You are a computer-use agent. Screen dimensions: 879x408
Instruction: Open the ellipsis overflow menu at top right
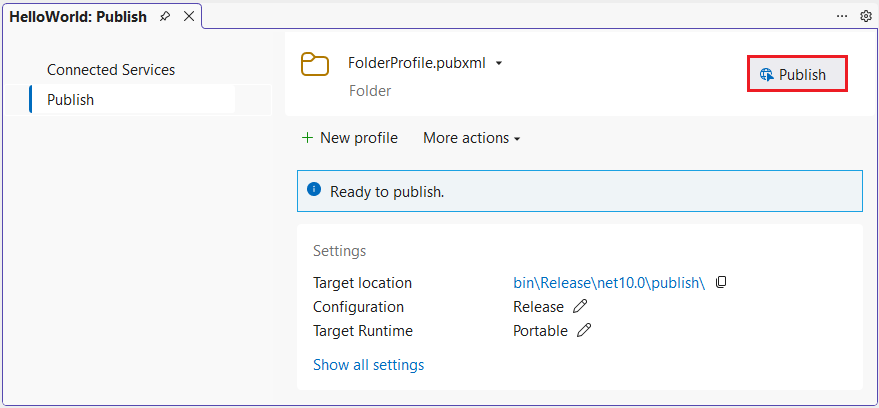(x=843, y=16)
